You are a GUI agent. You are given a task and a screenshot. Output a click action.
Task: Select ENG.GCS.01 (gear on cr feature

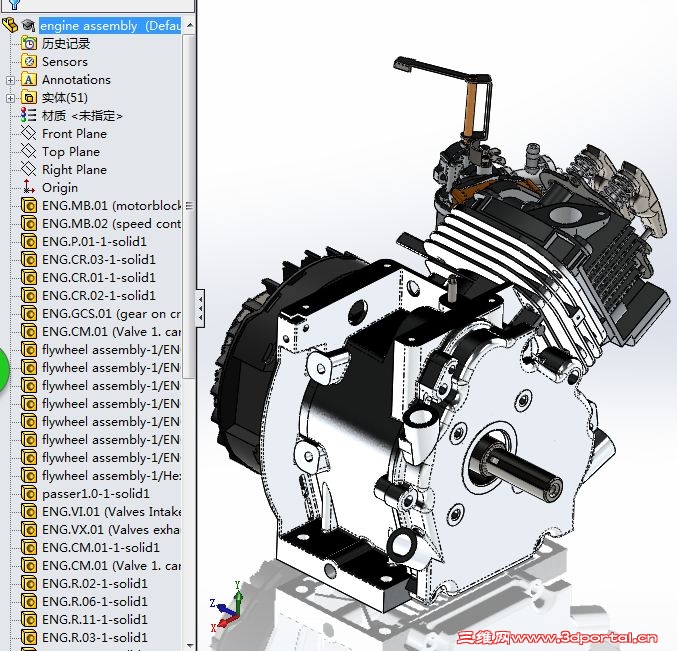111,313
